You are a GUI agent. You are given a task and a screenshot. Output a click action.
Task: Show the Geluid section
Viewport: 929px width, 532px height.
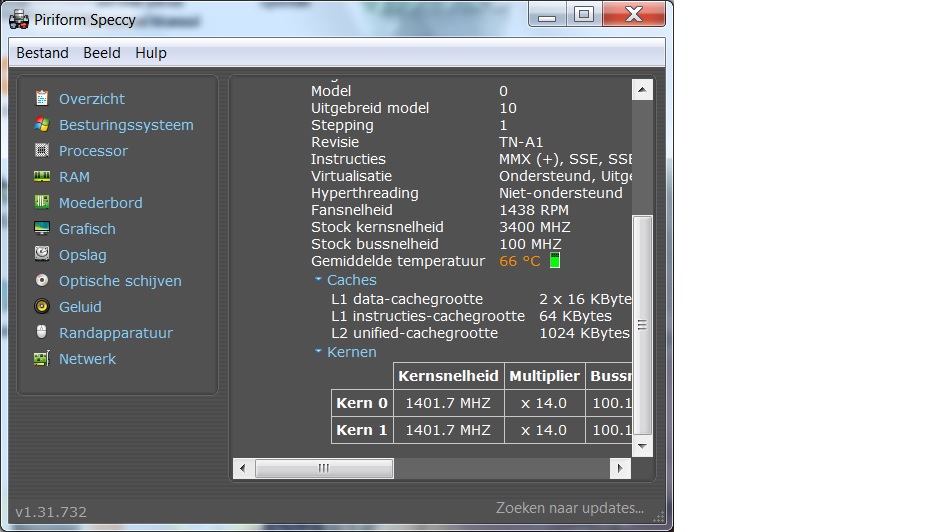80,307
